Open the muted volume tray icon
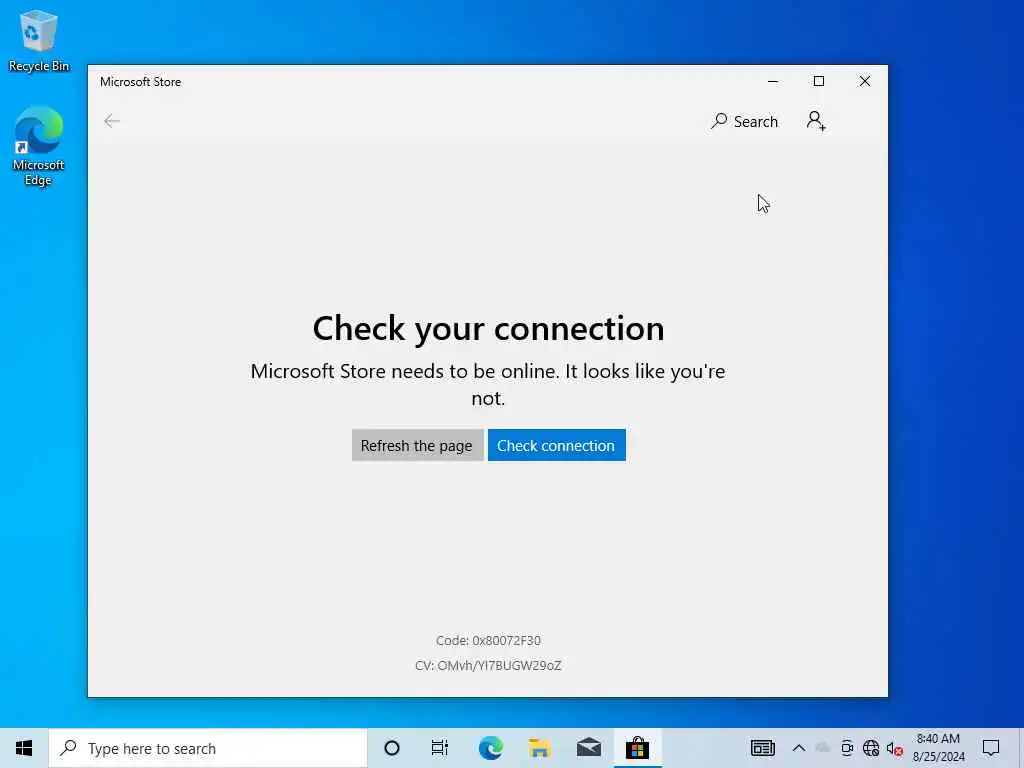The height and width of the screenshot is (768, 1024). coord(895,748)
